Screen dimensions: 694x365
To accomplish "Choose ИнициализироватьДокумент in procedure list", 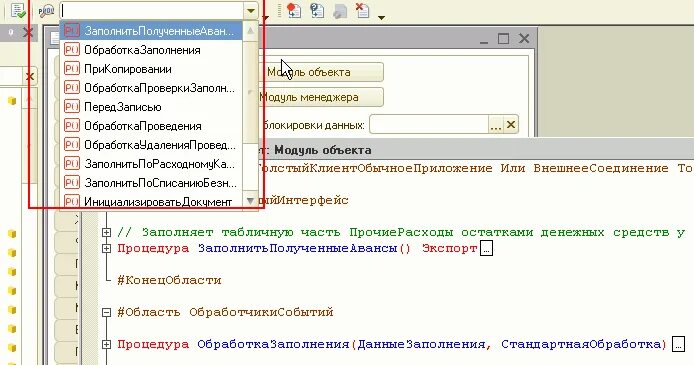I will coord(151,201).
